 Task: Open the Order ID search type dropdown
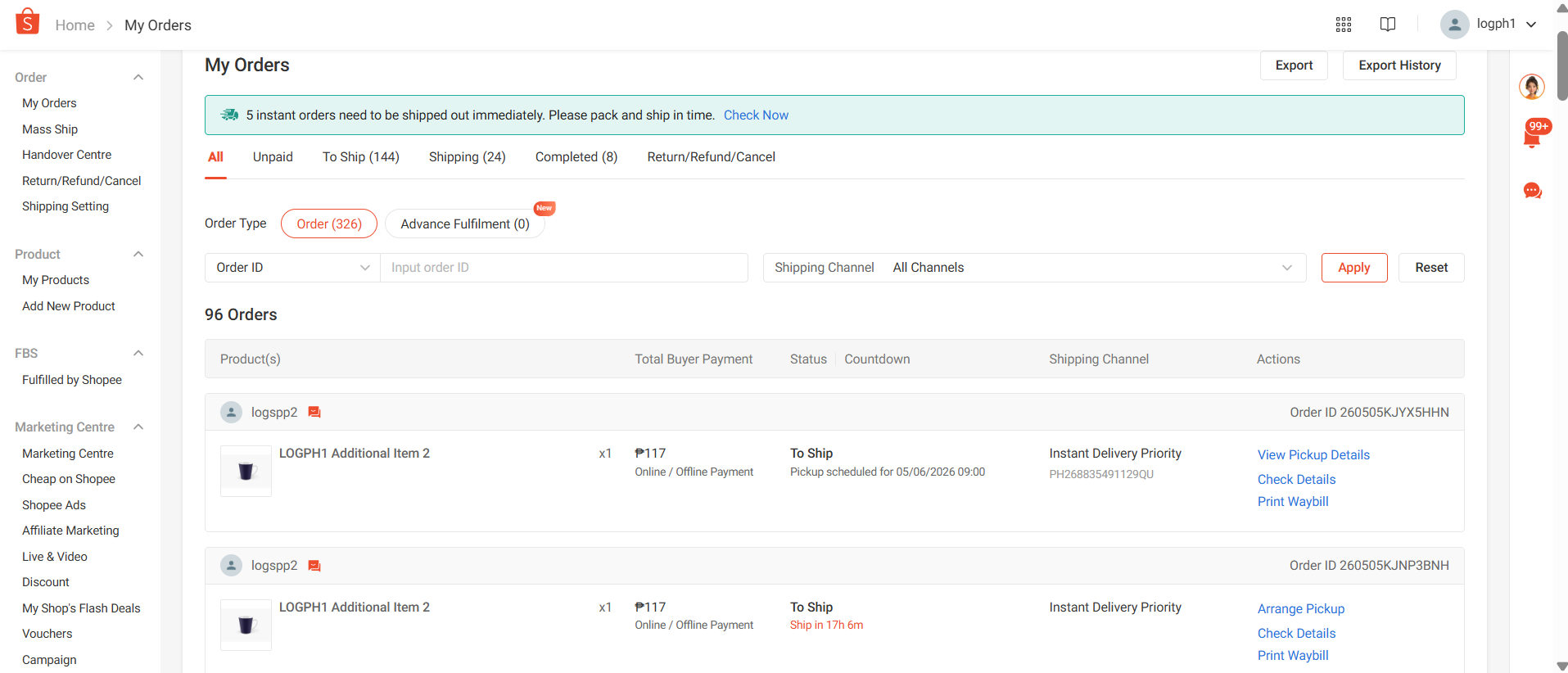(x=292, y=268)
